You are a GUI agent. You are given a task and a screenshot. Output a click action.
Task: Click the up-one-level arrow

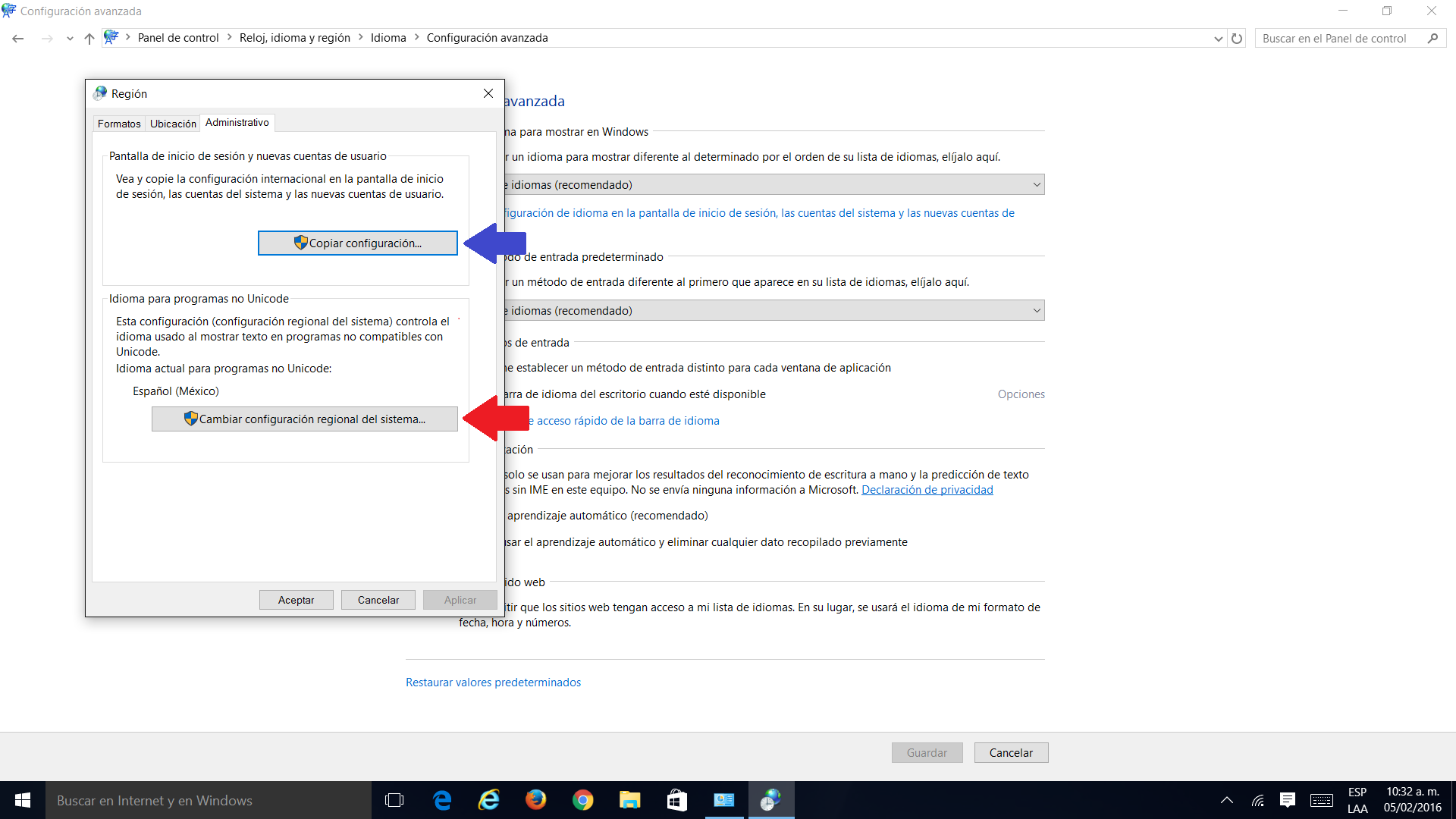coord(89,38)
